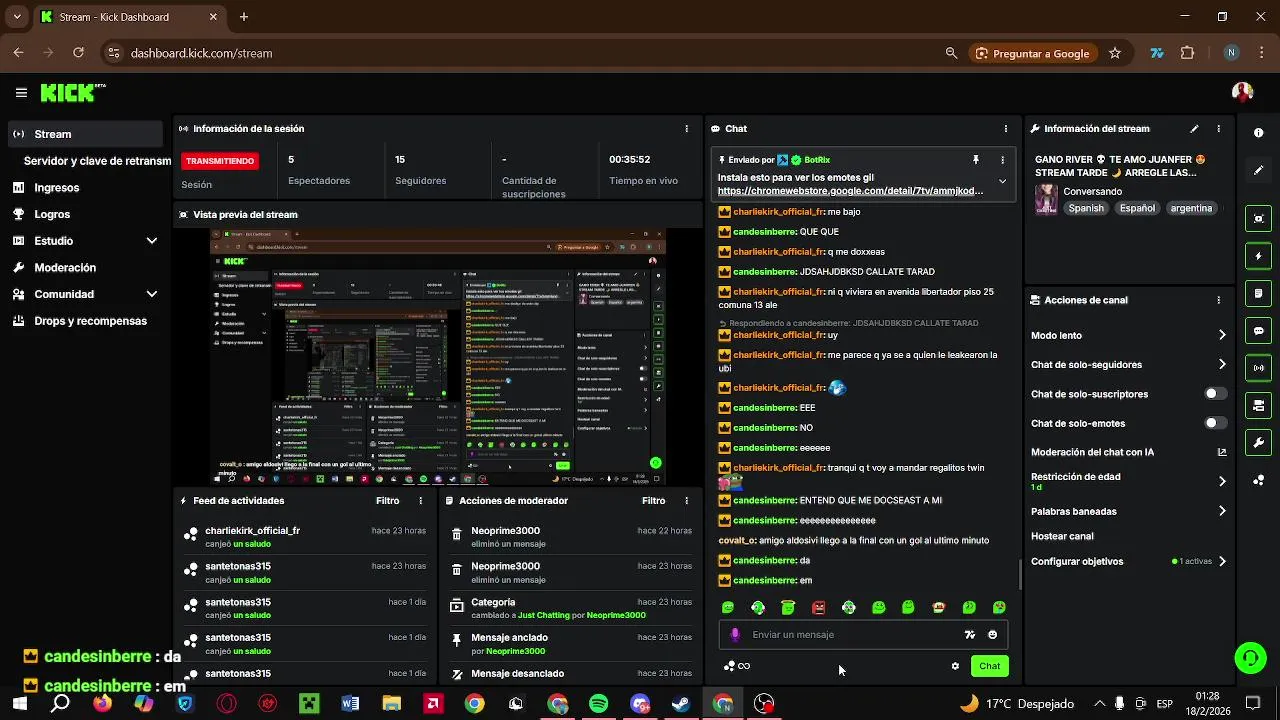Open pinned message three-dot options
1280x720 pixels.
click(x=1002, y=160)
